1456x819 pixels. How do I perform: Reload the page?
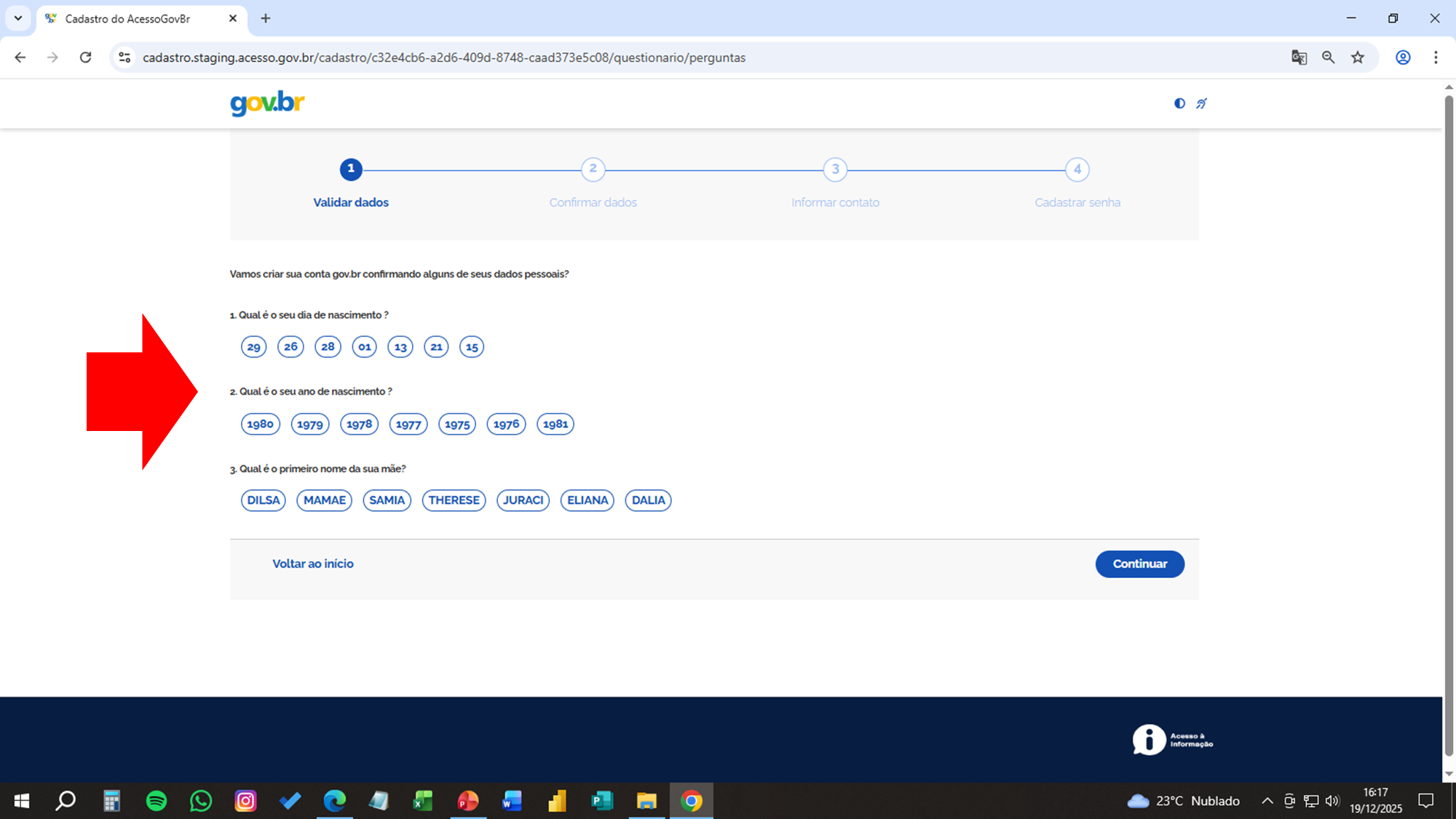pos(85,58)
